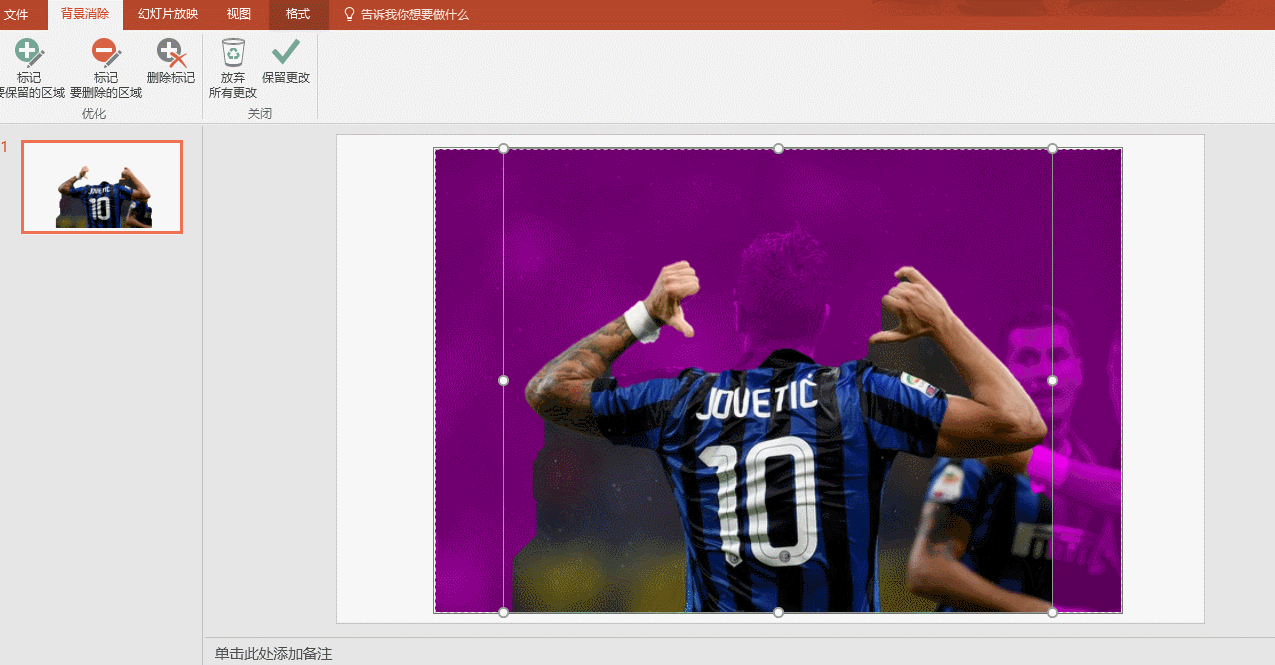Click the 优化 group label

coord(94,114)
